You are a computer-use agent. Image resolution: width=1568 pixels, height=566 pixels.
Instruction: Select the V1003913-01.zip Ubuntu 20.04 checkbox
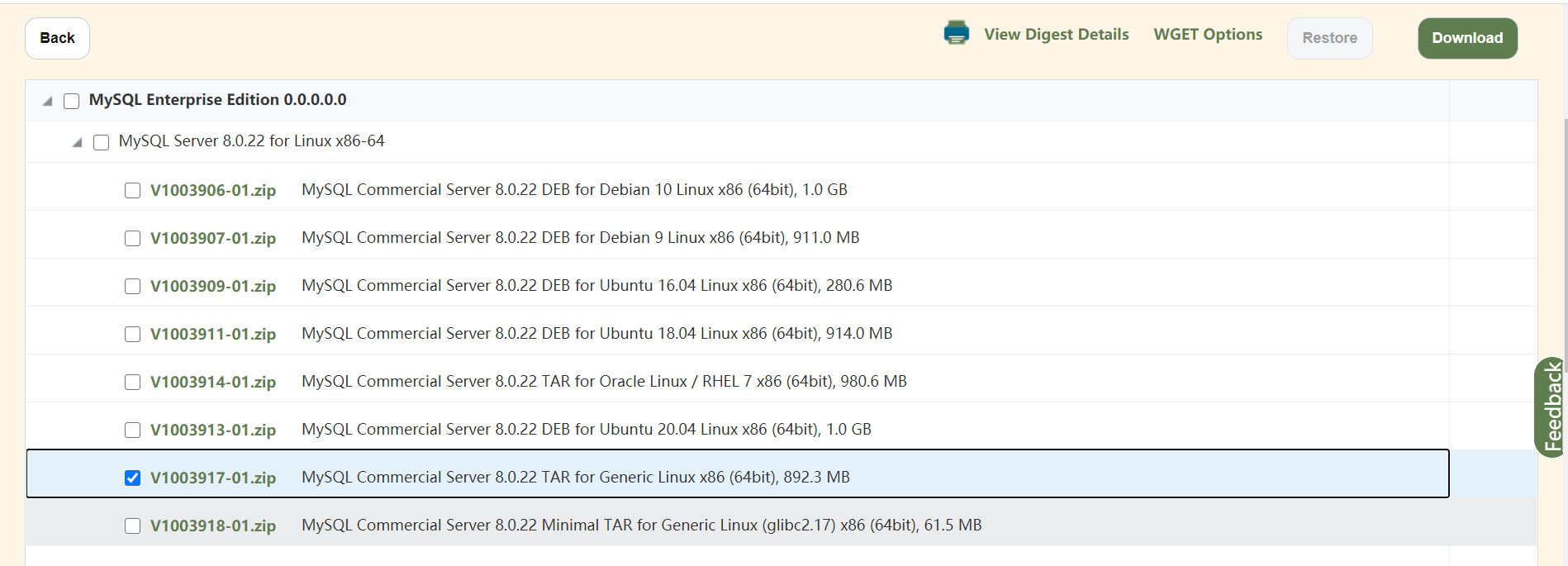click(x=132, y=430)
